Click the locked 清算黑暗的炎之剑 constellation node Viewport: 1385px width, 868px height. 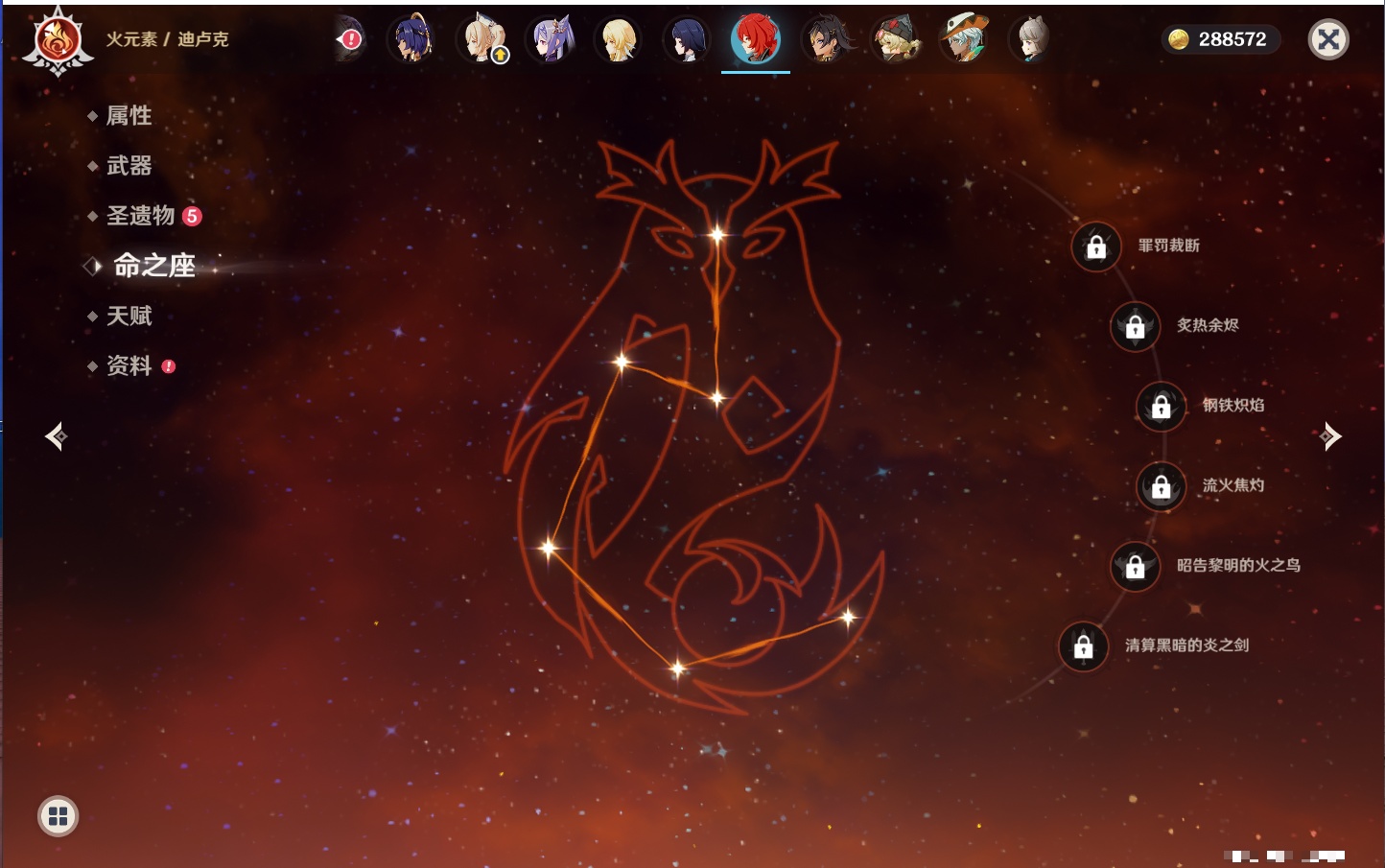coord(1084,645)
